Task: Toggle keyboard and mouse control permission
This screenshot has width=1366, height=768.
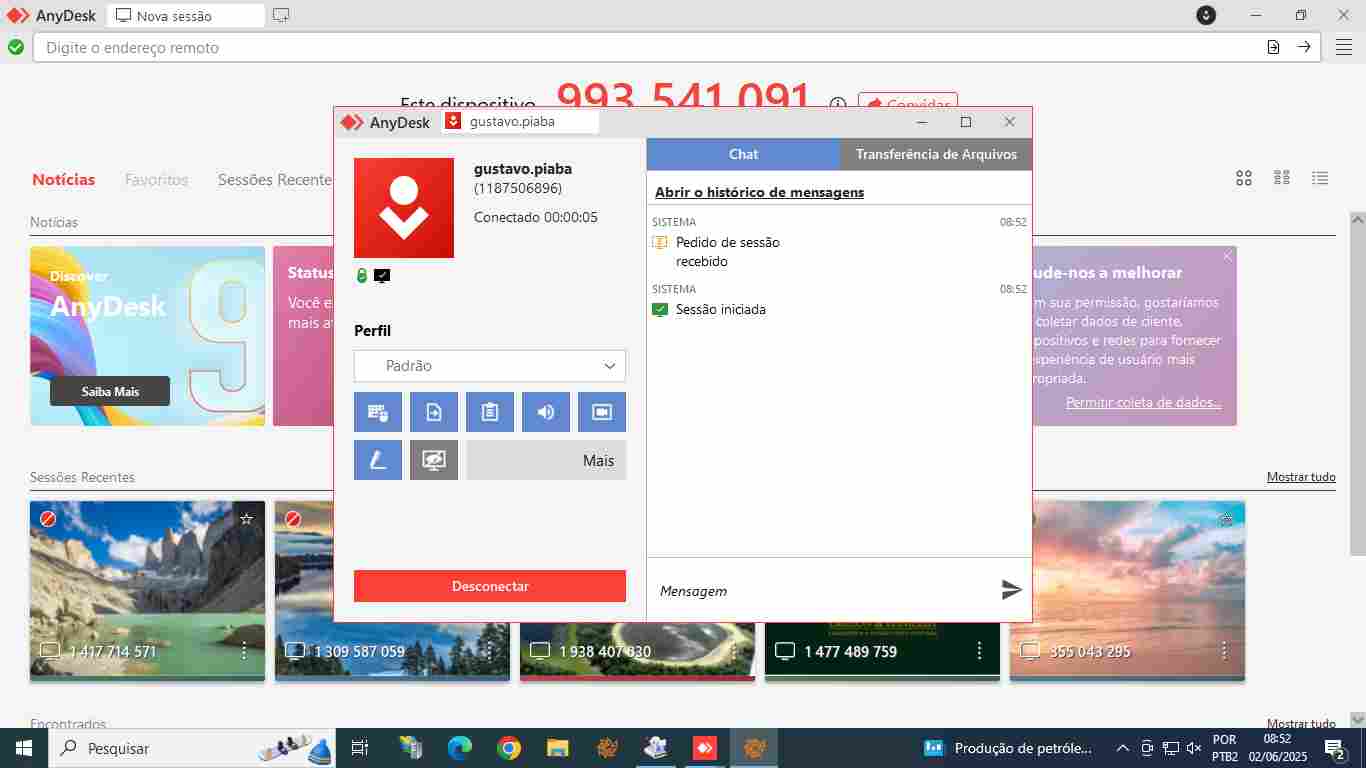Action: 378,412
